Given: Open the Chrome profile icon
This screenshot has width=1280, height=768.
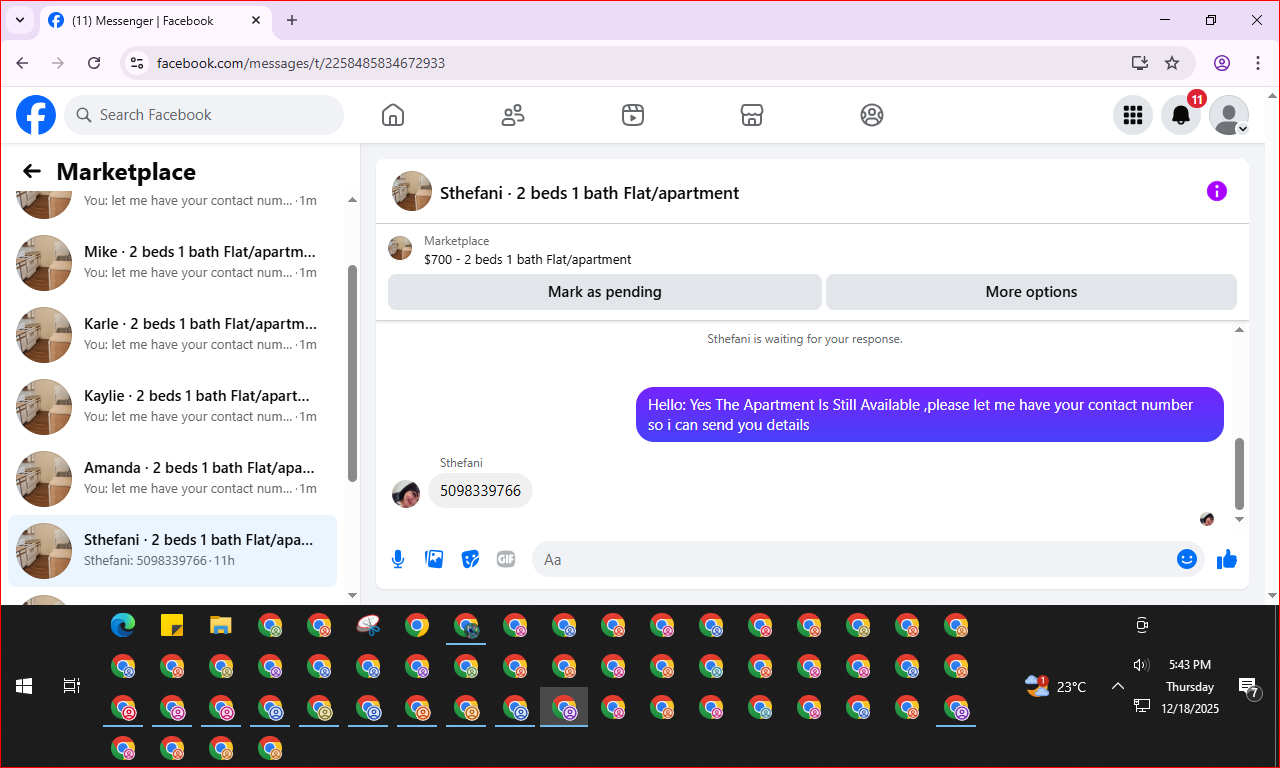Looking at the screenshot, I should click(x=1222, y=63).
